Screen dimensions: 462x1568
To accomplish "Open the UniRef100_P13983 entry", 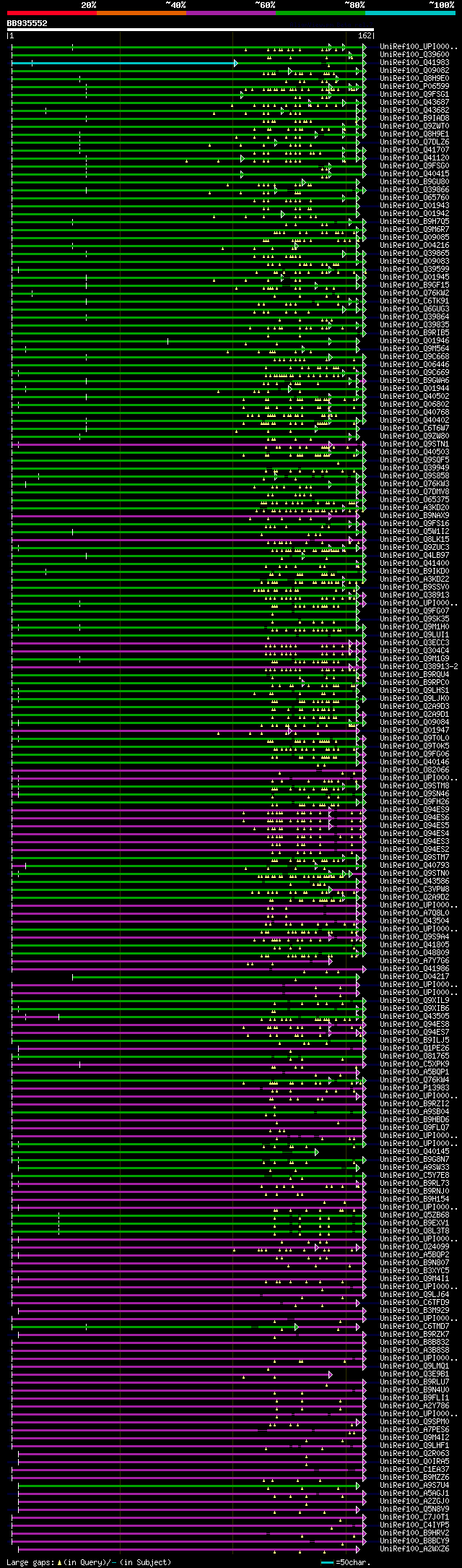I will pos(414,1088).
